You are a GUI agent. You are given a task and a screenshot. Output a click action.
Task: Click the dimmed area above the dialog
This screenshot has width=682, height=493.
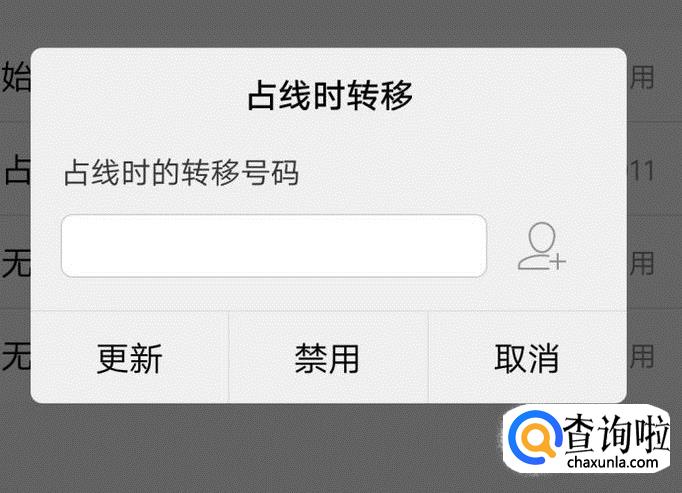(341, 22)
